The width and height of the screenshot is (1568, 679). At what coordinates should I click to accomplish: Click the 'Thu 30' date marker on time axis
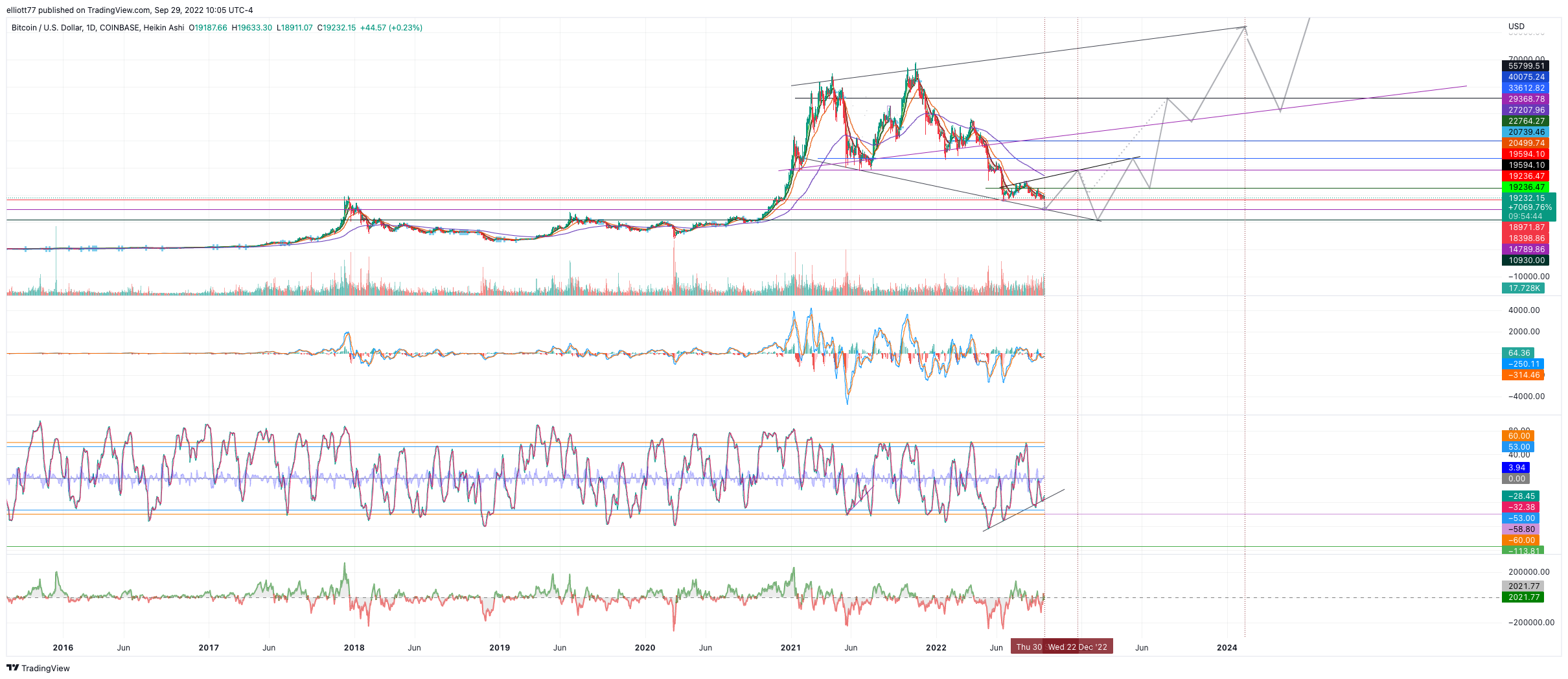coord(1028,647)
